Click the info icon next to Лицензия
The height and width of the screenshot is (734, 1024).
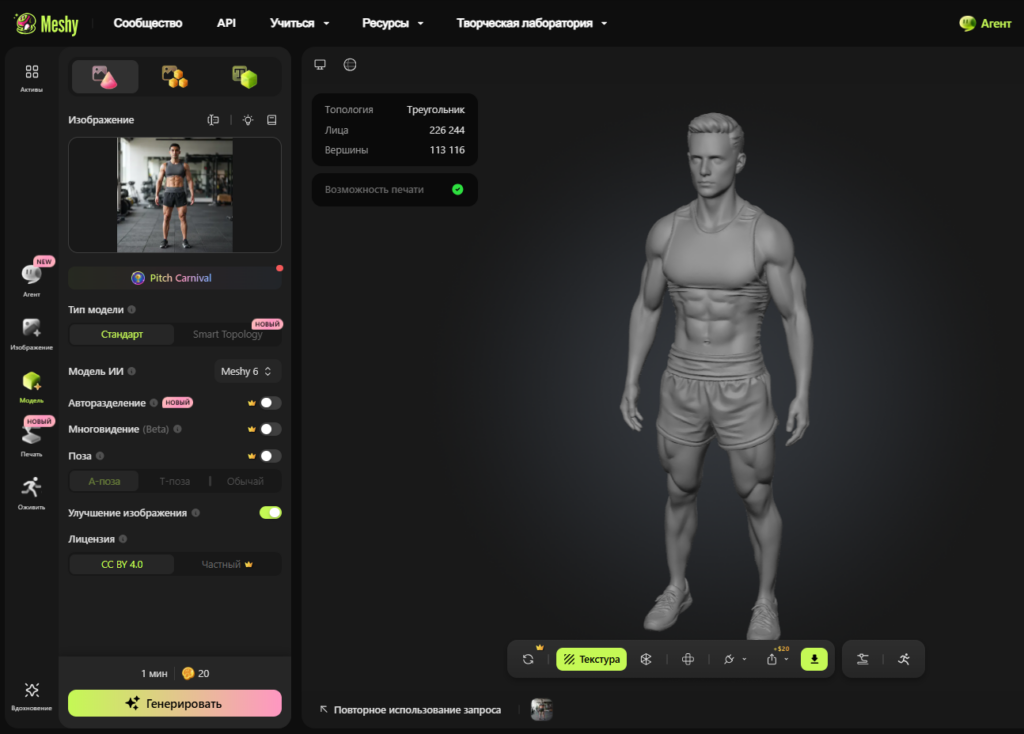pyautogui.click(x=123, y=539)
